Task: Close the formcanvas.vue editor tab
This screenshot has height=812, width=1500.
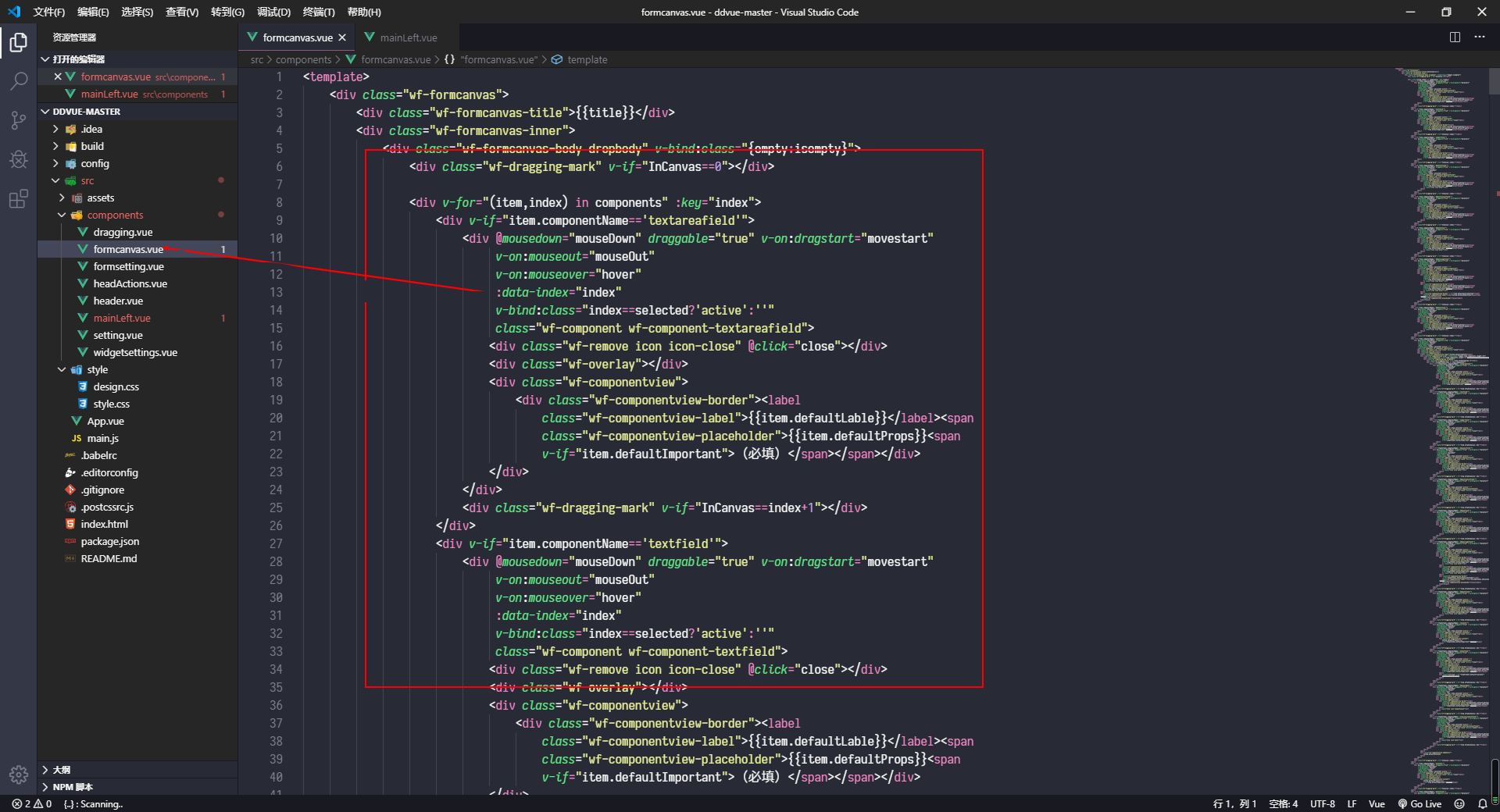Action: tap(342, 37)
